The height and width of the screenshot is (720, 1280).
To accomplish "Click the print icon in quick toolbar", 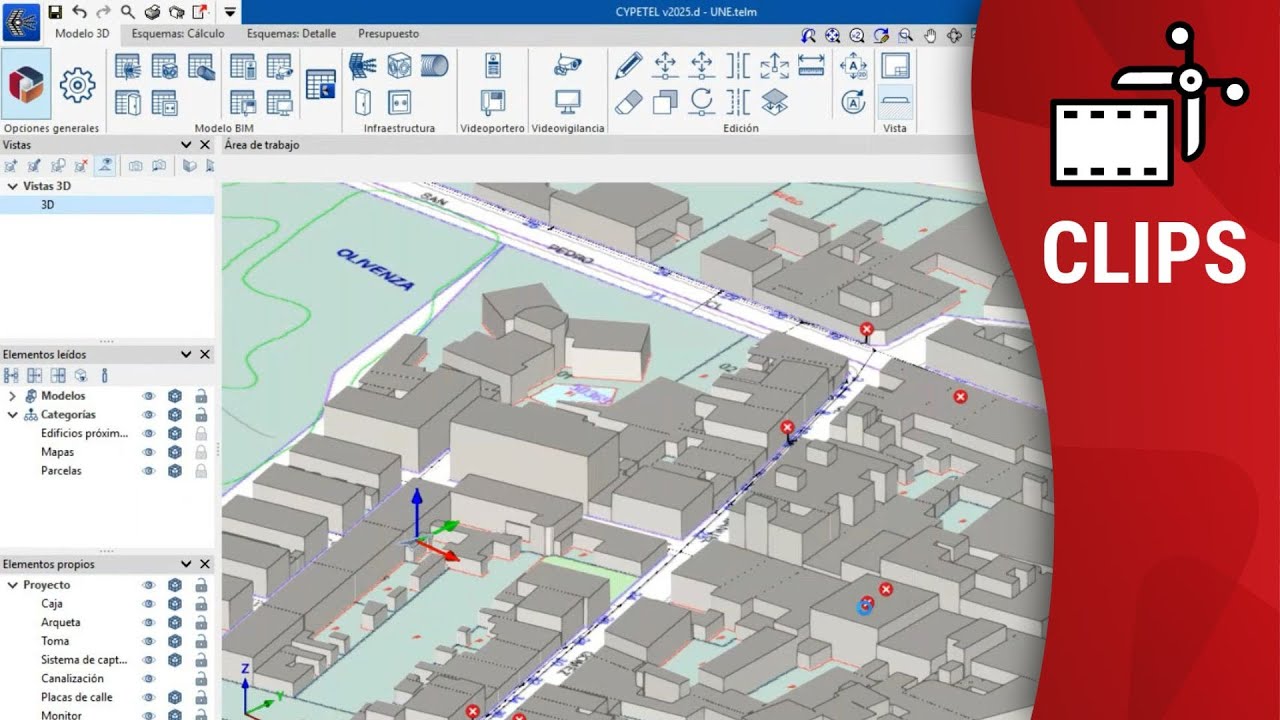I will click(152, 12).
